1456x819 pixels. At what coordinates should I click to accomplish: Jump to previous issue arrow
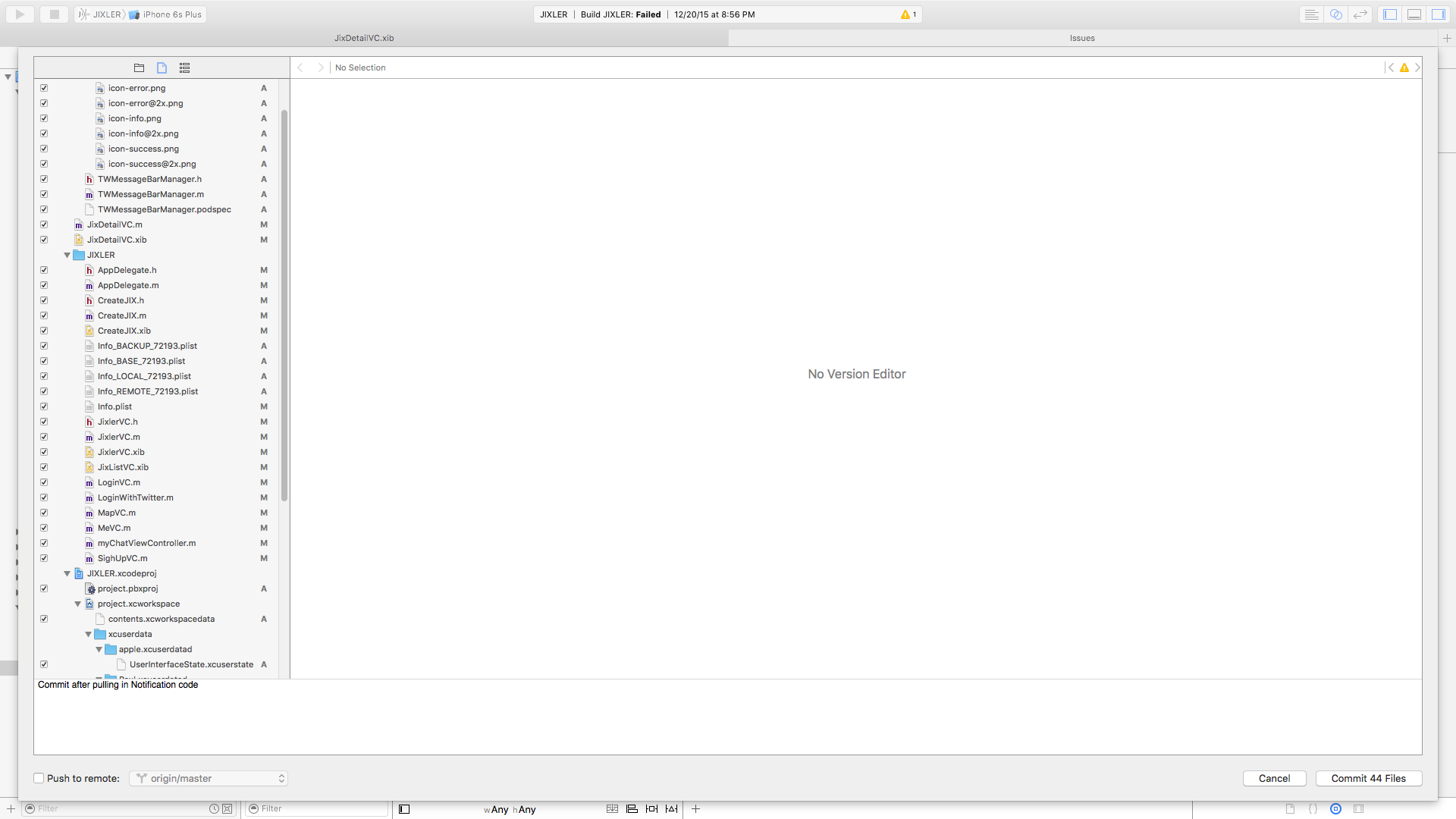pos(1391,67)
